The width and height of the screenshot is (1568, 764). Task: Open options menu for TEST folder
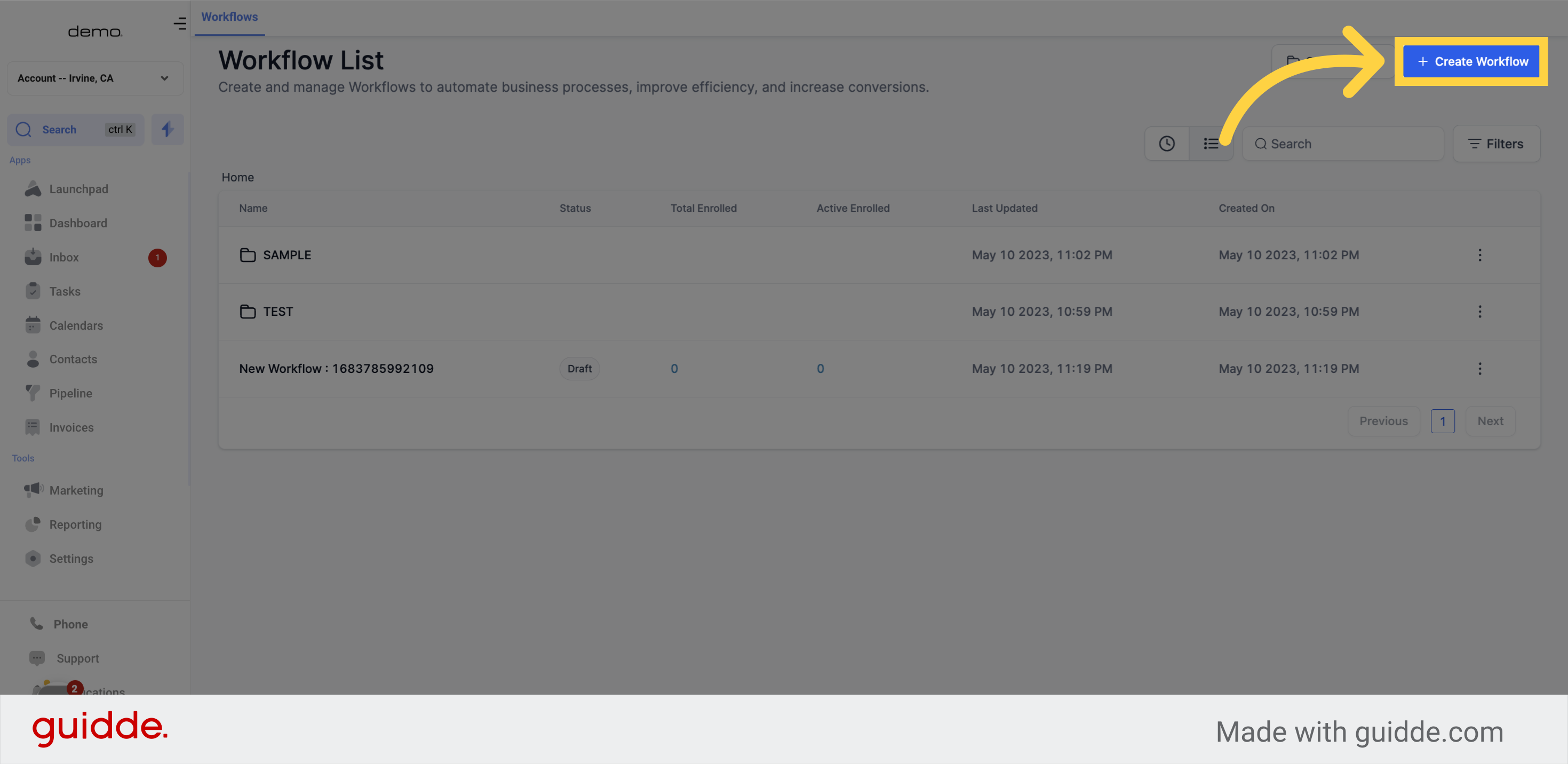(1480, 312)
